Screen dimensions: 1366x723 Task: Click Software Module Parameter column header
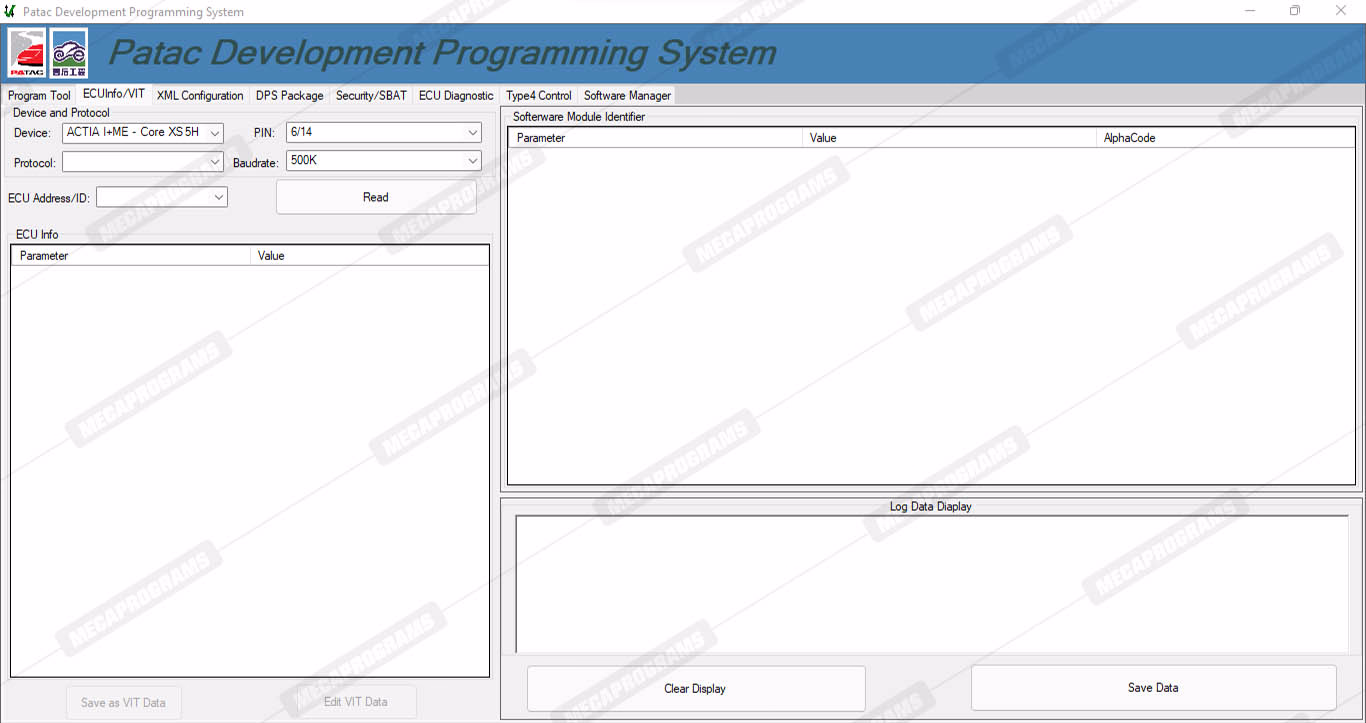[655, 138]
